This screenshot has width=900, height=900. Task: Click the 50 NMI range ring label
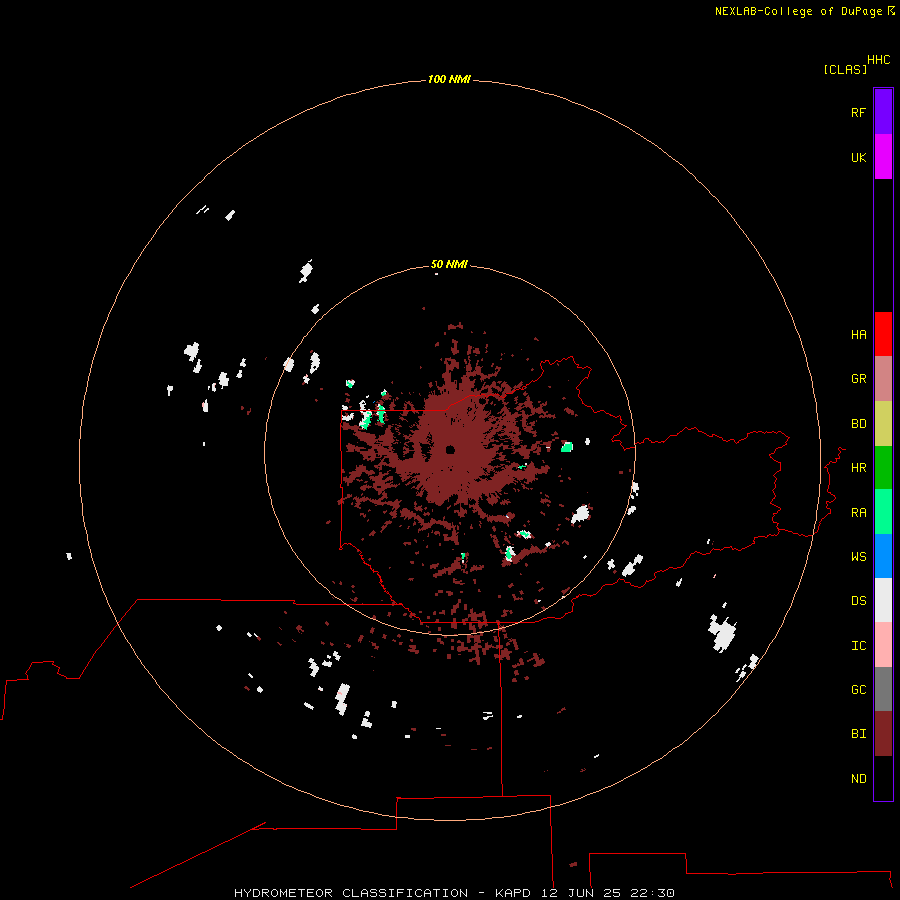coord(449,265)
